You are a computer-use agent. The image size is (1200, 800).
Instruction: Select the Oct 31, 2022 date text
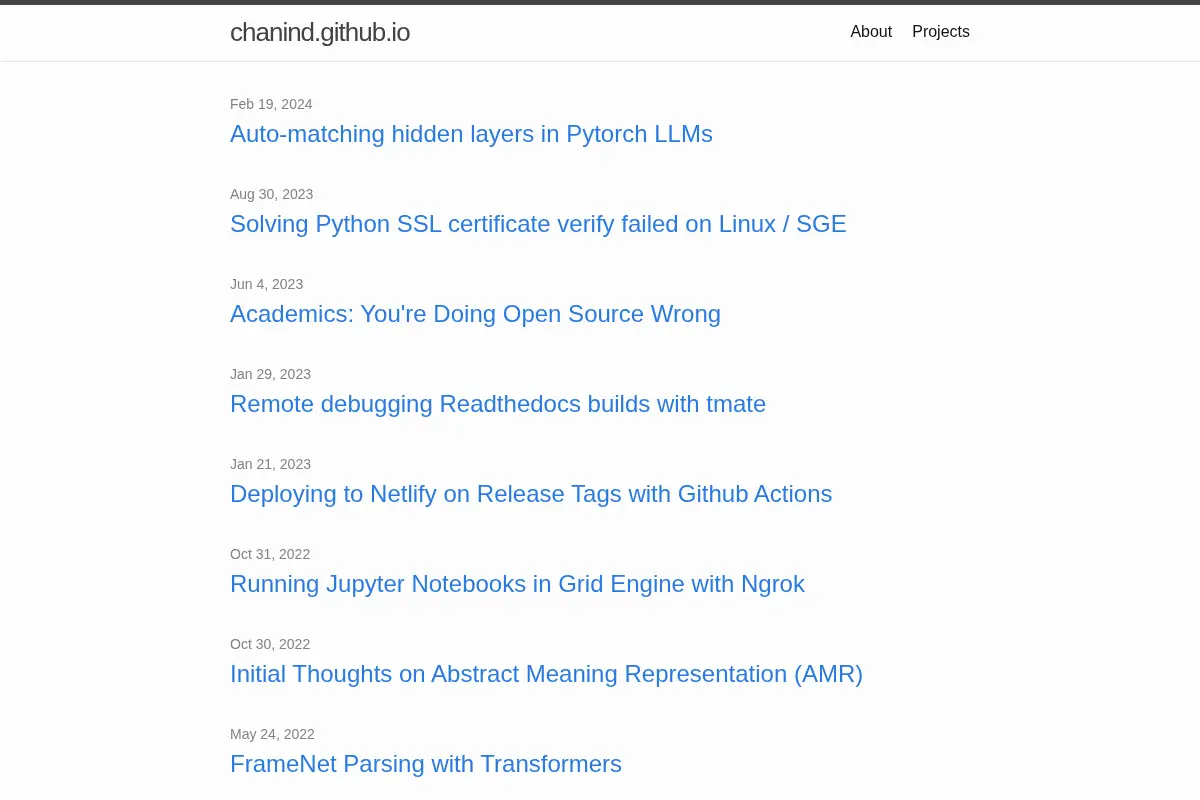(270, 554)
